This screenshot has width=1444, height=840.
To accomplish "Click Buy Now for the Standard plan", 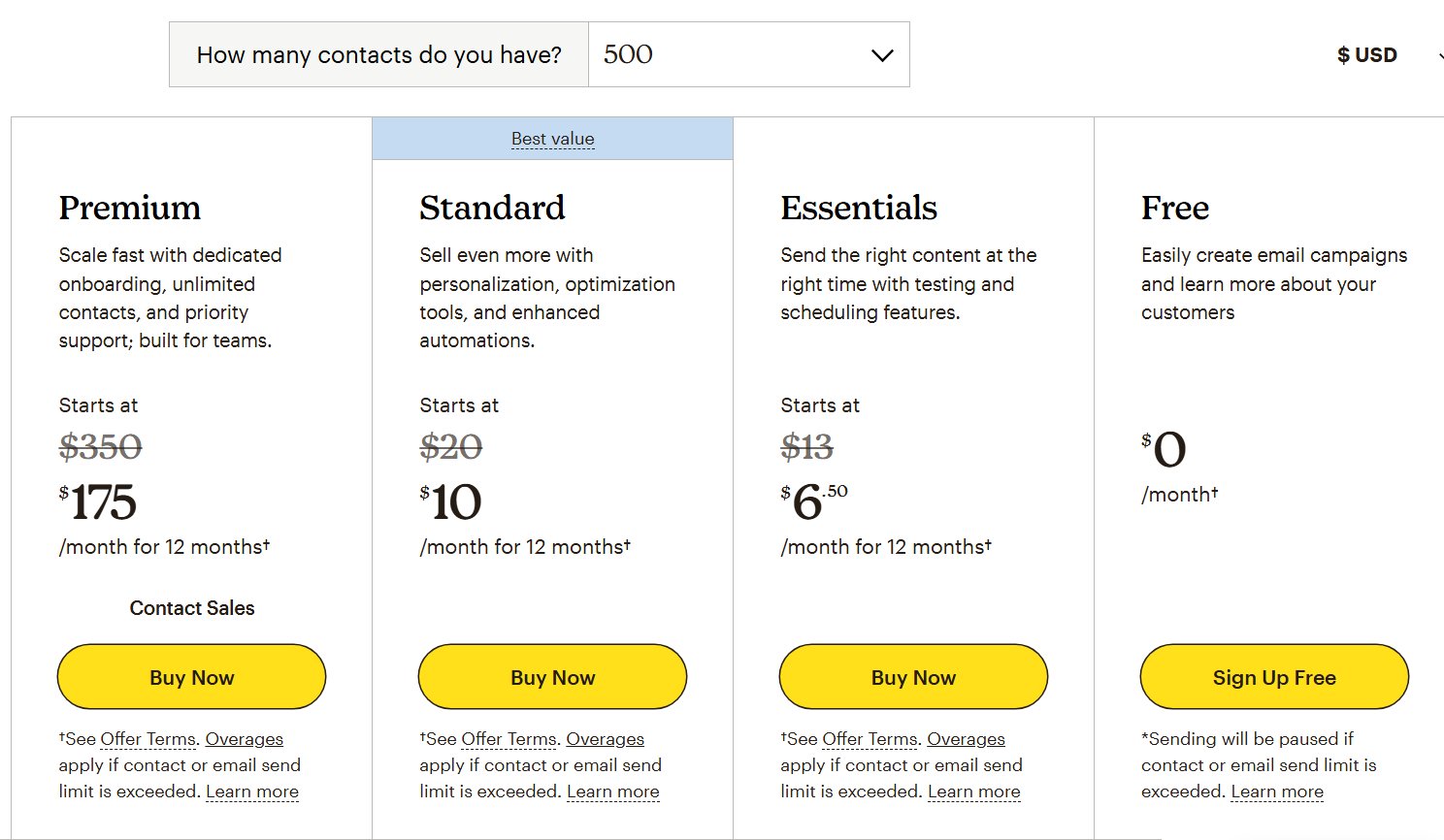I will [x=553, y=677].
